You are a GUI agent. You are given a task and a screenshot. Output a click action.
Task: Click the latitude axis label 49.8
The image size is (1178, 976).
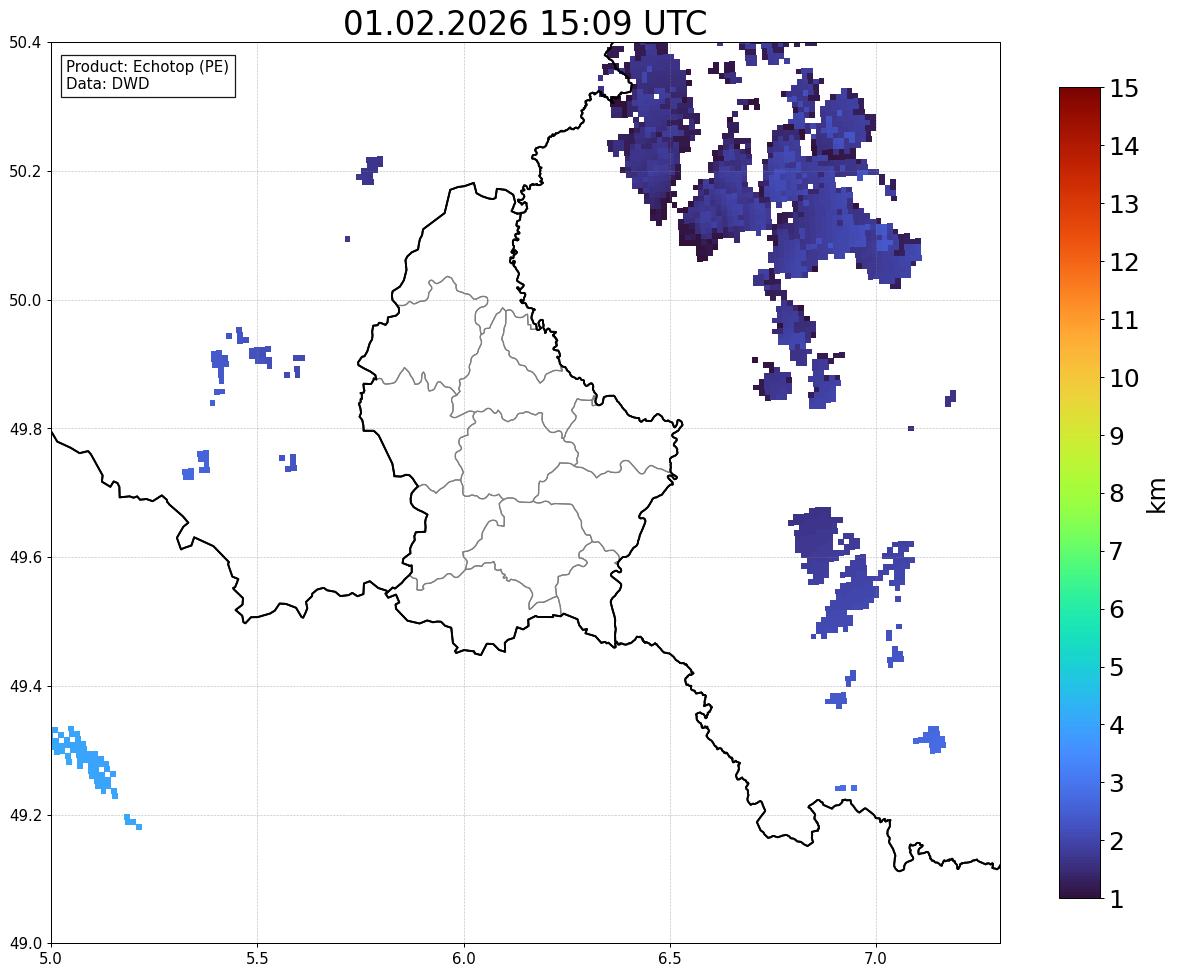25,429
